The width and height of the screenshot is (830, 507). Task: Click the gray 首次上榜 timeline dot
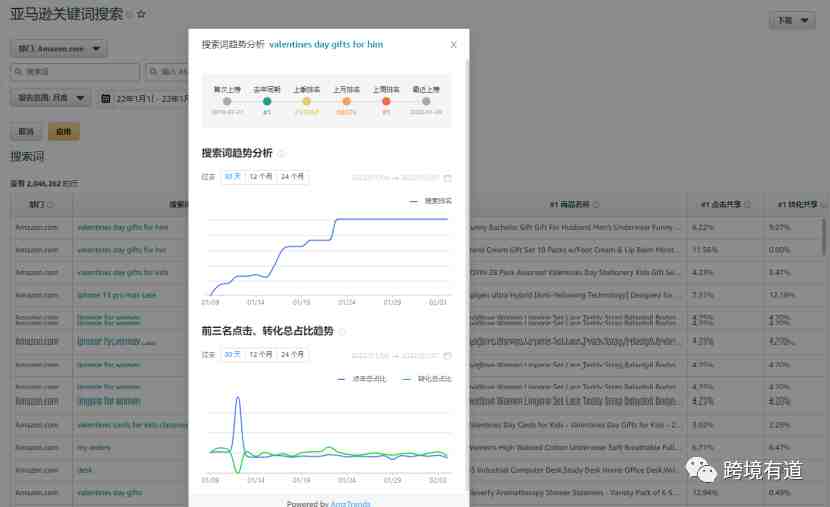click(227, 101)
